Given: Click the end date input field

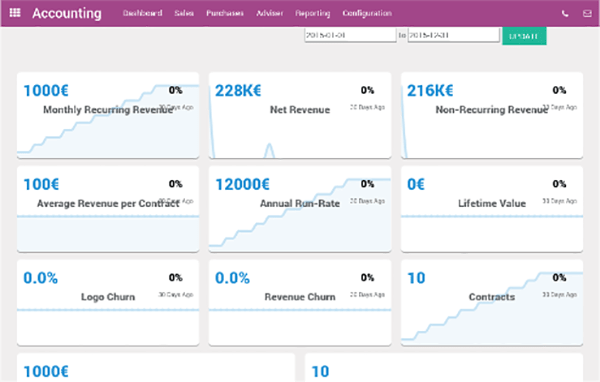Looking at the screenshot, I should (453, 35).
